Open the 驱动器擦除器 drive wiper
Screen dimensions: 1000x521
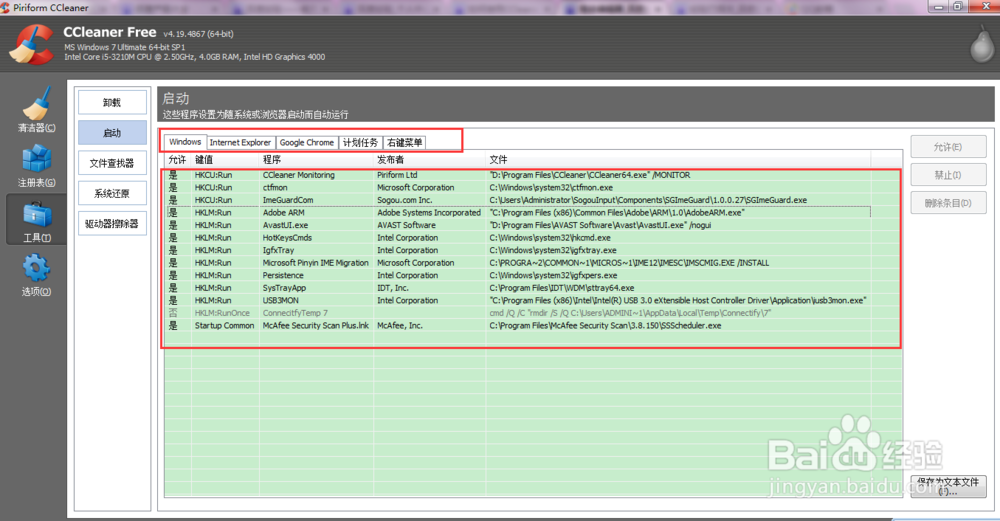(112, 223)
